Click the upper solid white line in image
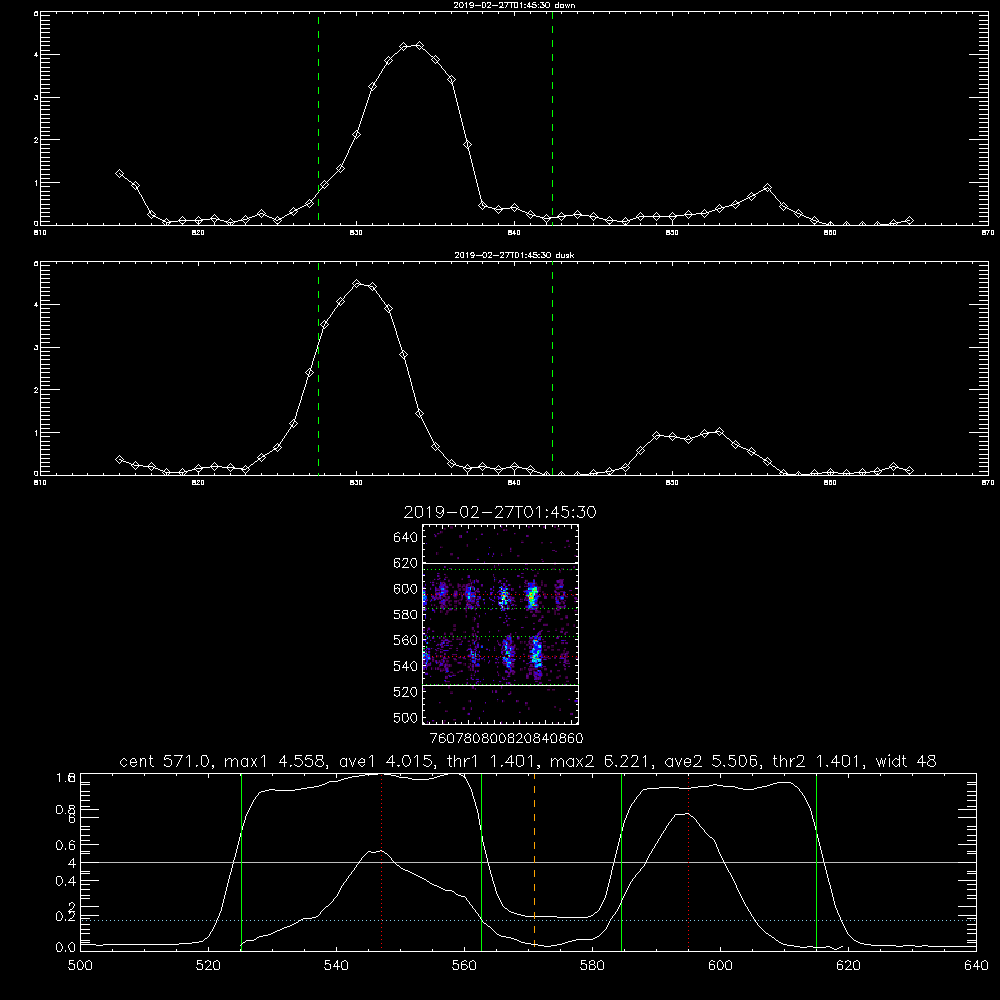1000x1000 pixels. pyautogui.click(x=500, y=563)
